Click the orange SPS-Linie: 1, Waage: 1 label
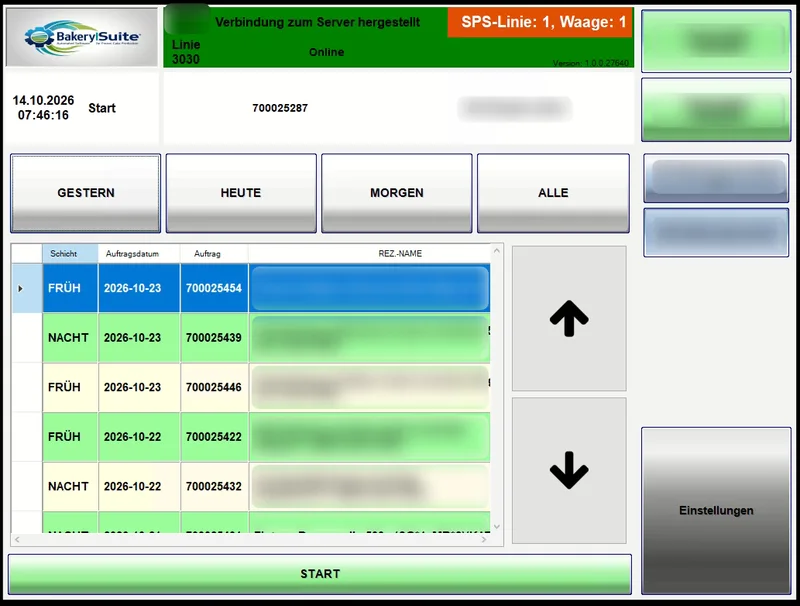The width and height of the screenshot is (800, 606). (x=540, y=22)
